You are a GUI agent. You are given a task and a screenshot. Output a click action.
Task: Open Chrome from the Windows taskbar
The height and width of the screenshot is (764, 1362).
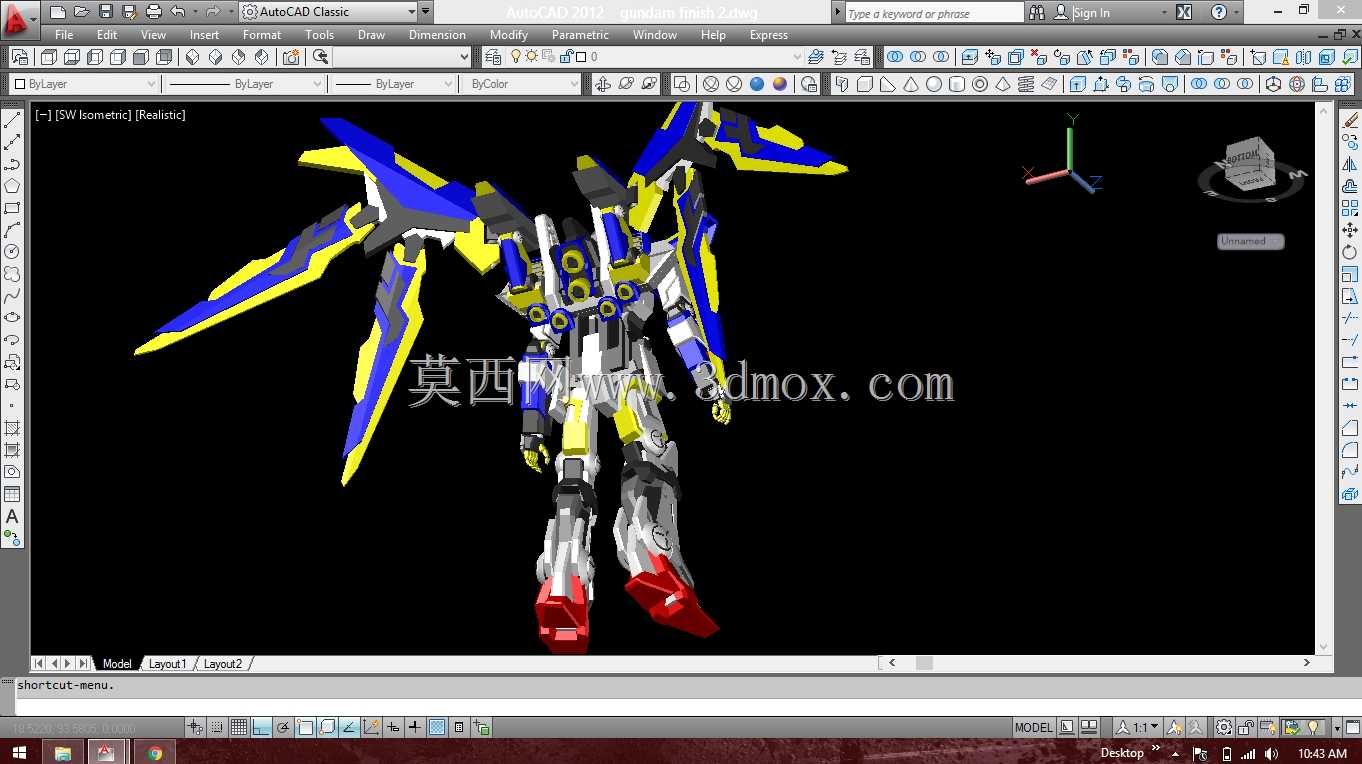155,753
